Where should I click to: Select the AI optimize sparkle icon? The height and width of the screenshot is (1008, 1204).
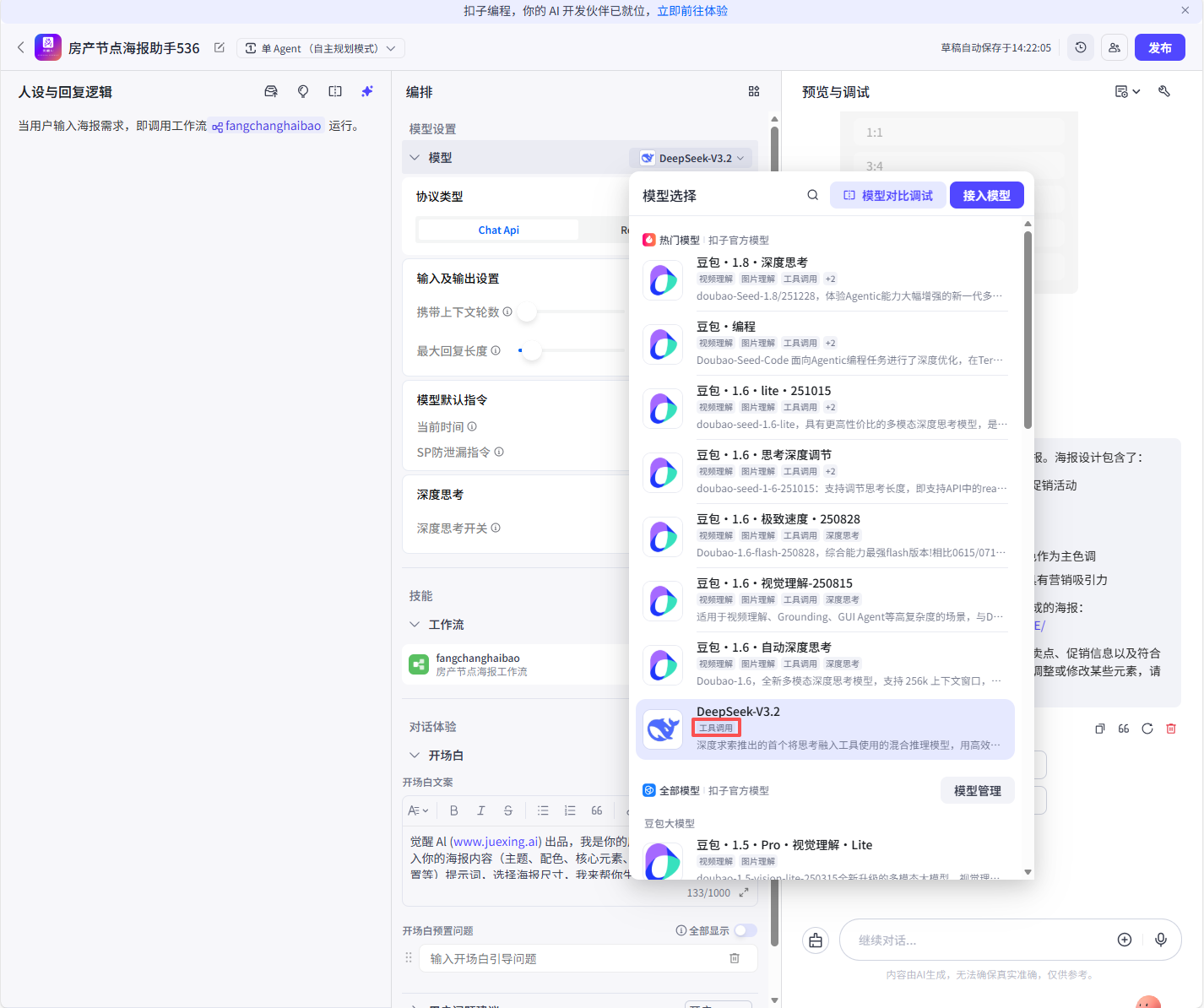tap(367, 91)
